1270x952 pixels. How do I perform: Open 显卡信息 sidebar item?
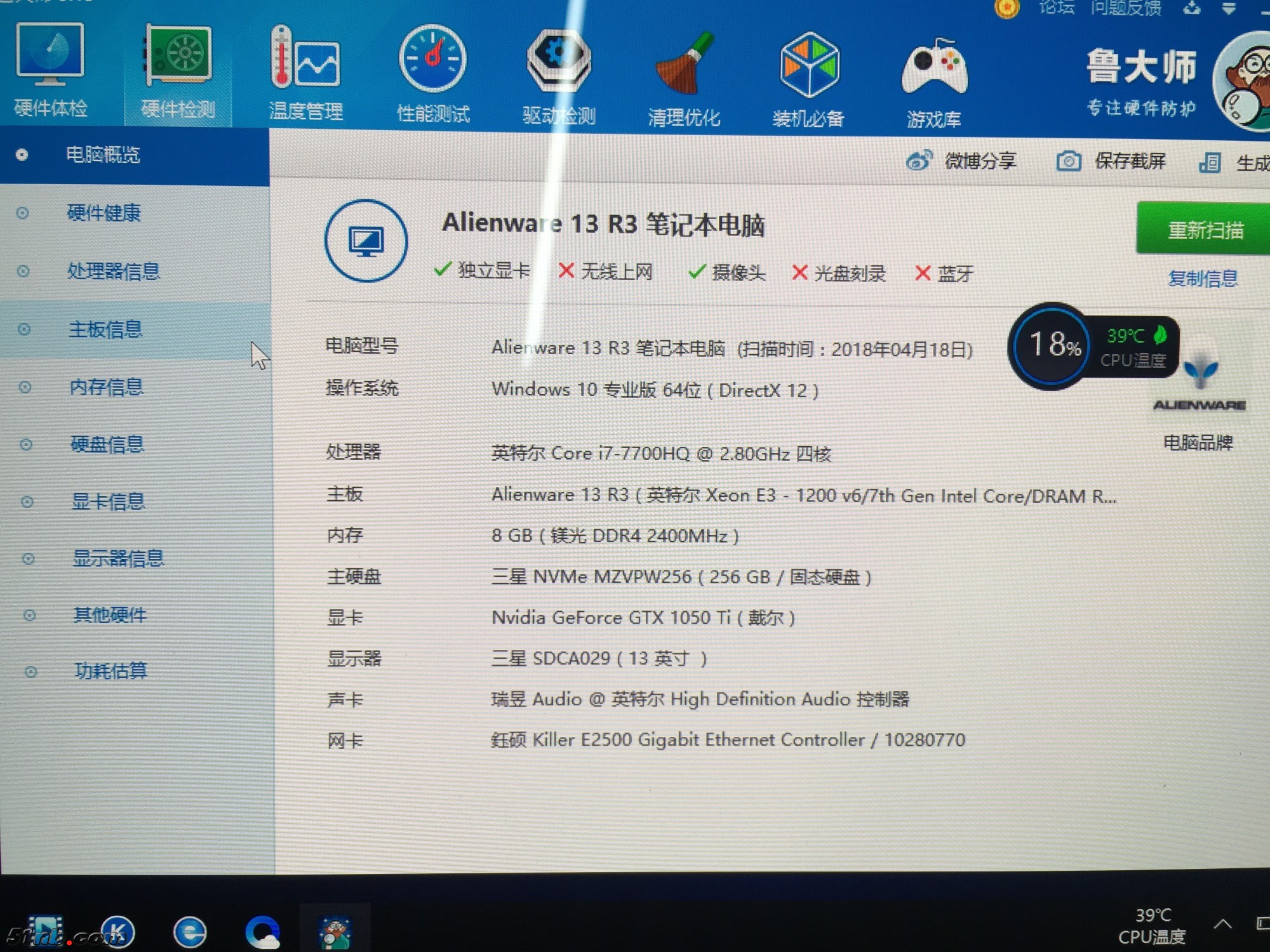(108, 501)
